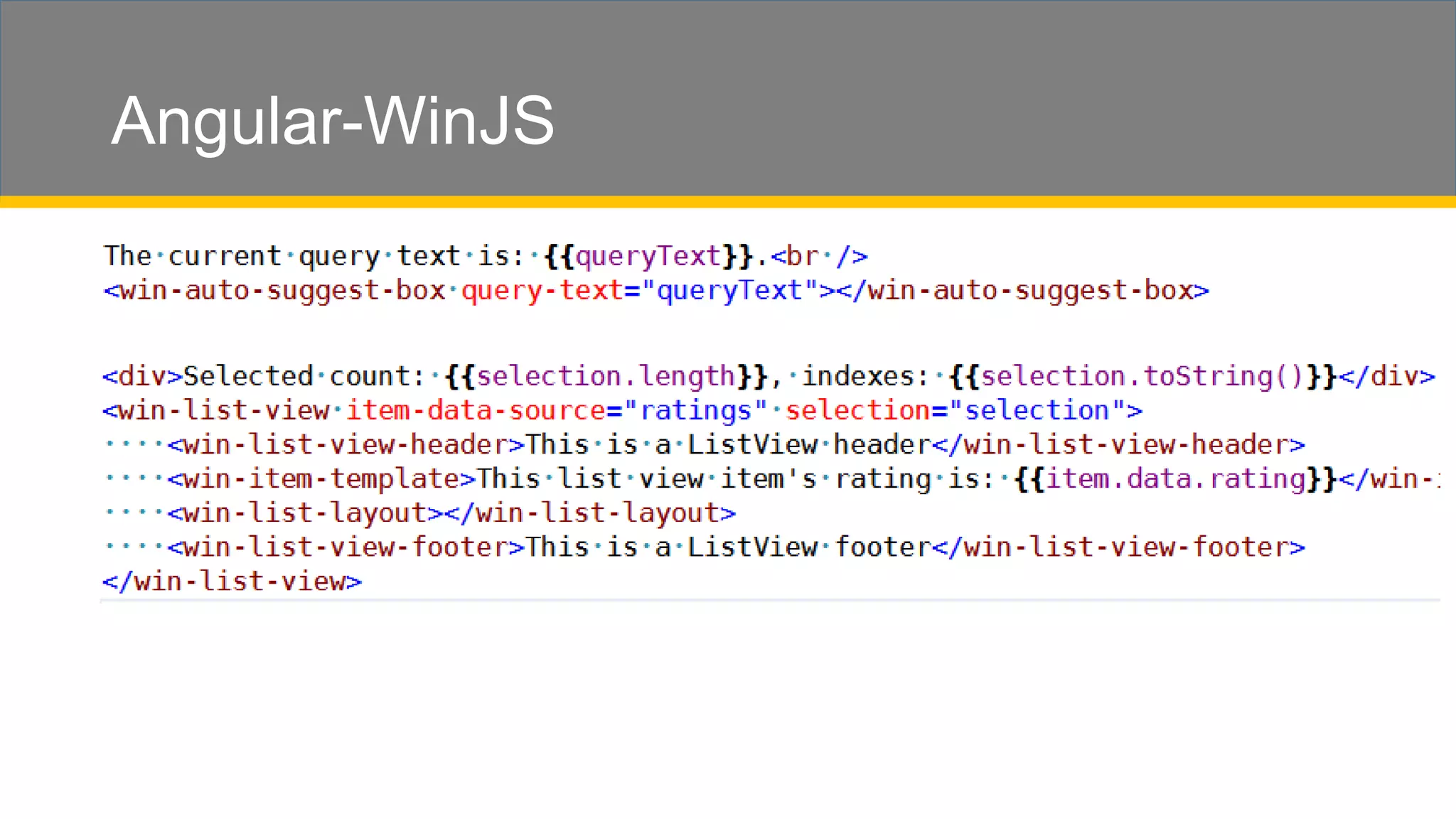Viewport: 1456px width, 819px height.
Task: Click the opening "<win-list-layout>" tag
Action: pos(306,513)
